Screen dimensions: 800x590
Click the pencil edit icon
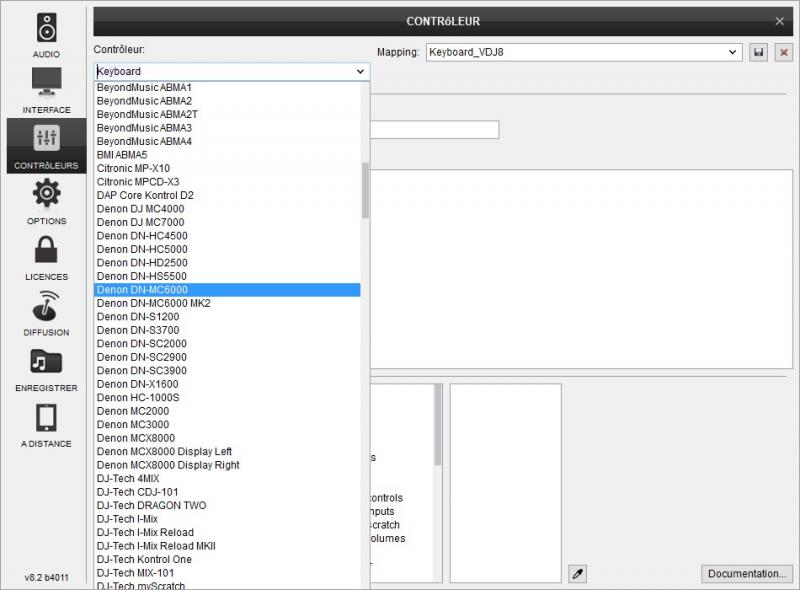click(x=577, y=573)
